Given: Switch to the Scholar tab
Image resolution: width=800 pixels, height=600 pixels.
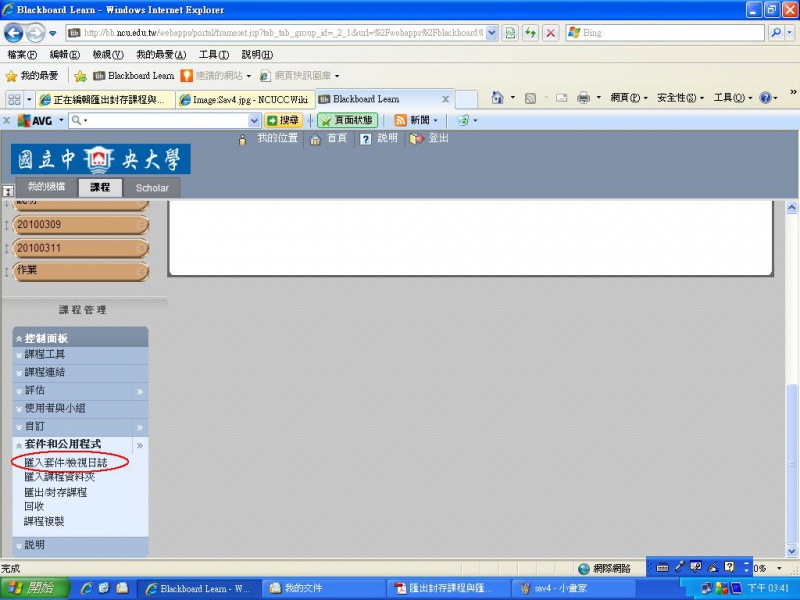Looking at the screenshot, I should pyautogui.click(x=152, y=188).
